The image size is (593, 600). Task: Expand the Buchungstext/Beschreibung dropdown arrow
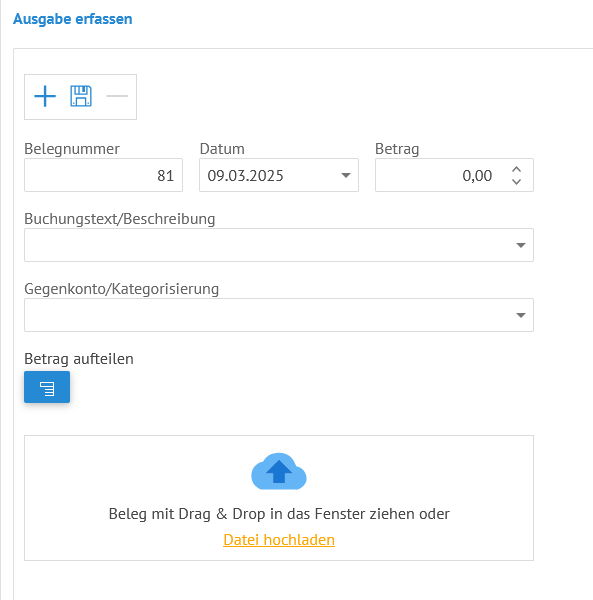(x=521, y=245)
